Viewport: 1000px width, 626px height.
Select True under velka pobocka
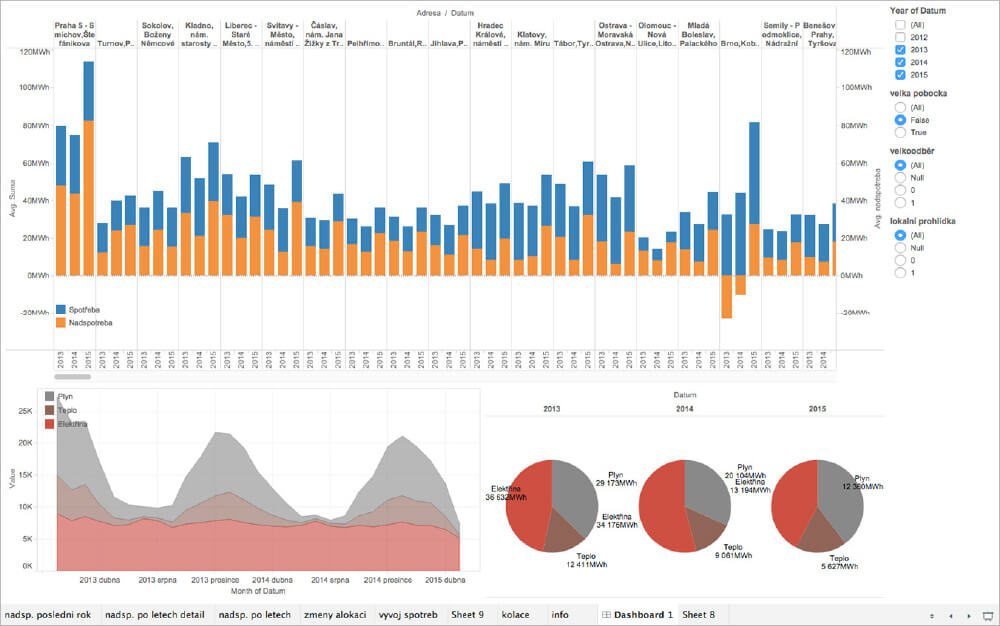pyautogui.click(x=901, y=132)
